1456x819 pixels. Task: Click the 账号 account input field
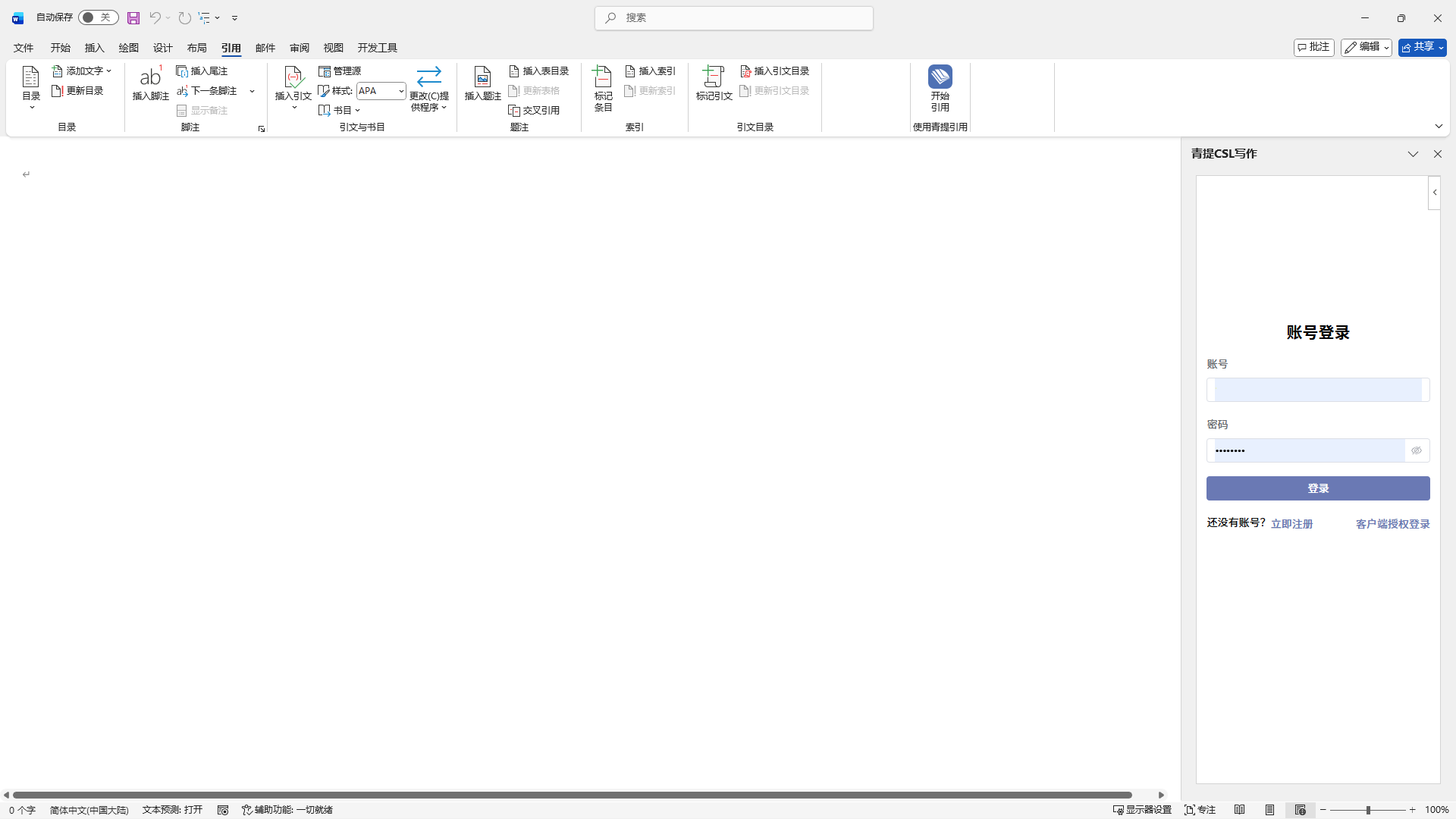click(1317, 390)
